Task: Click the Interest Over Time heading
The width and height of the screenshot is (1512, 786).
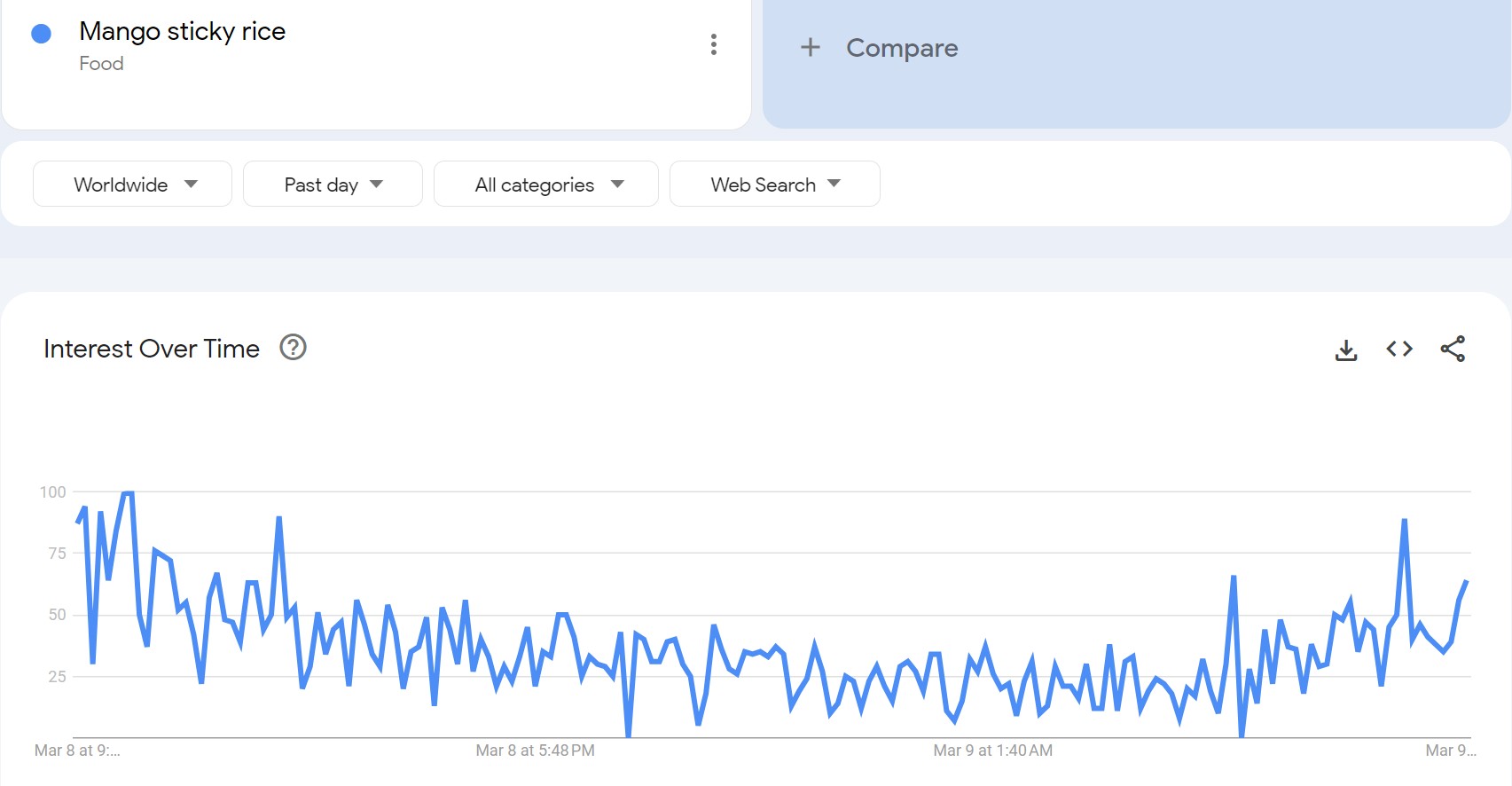Action: (152, 349)
